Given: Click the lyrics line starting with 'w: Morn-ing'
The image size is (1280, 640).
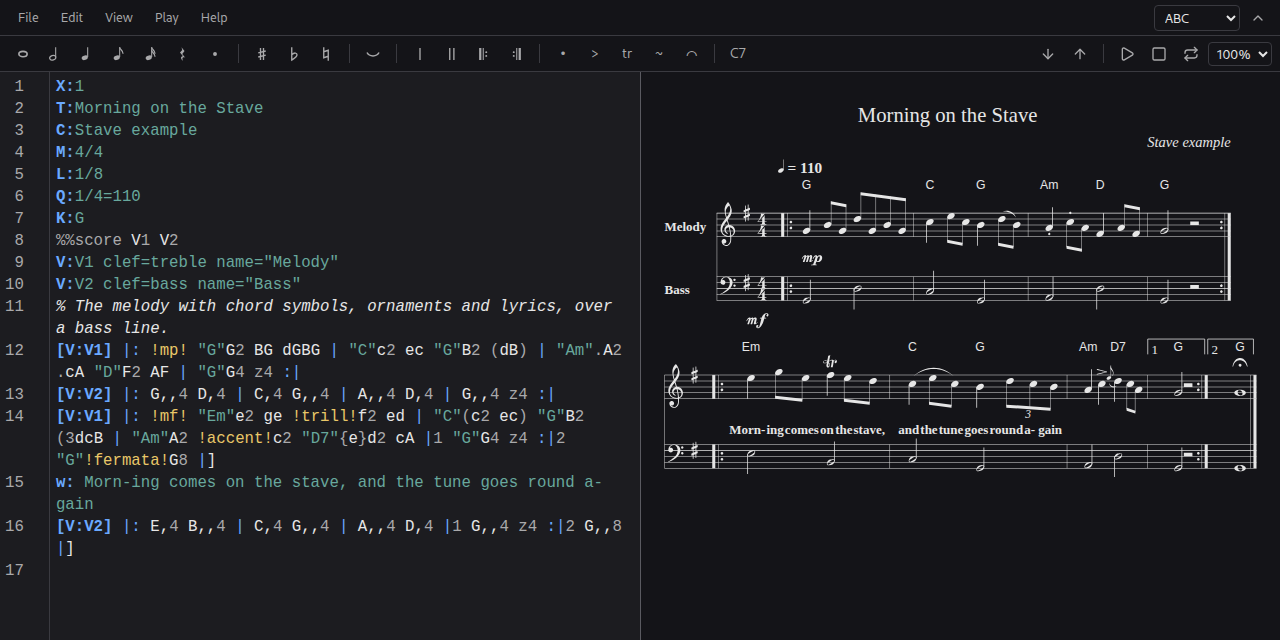Looking at the screenshot, I should click(329, 493).
